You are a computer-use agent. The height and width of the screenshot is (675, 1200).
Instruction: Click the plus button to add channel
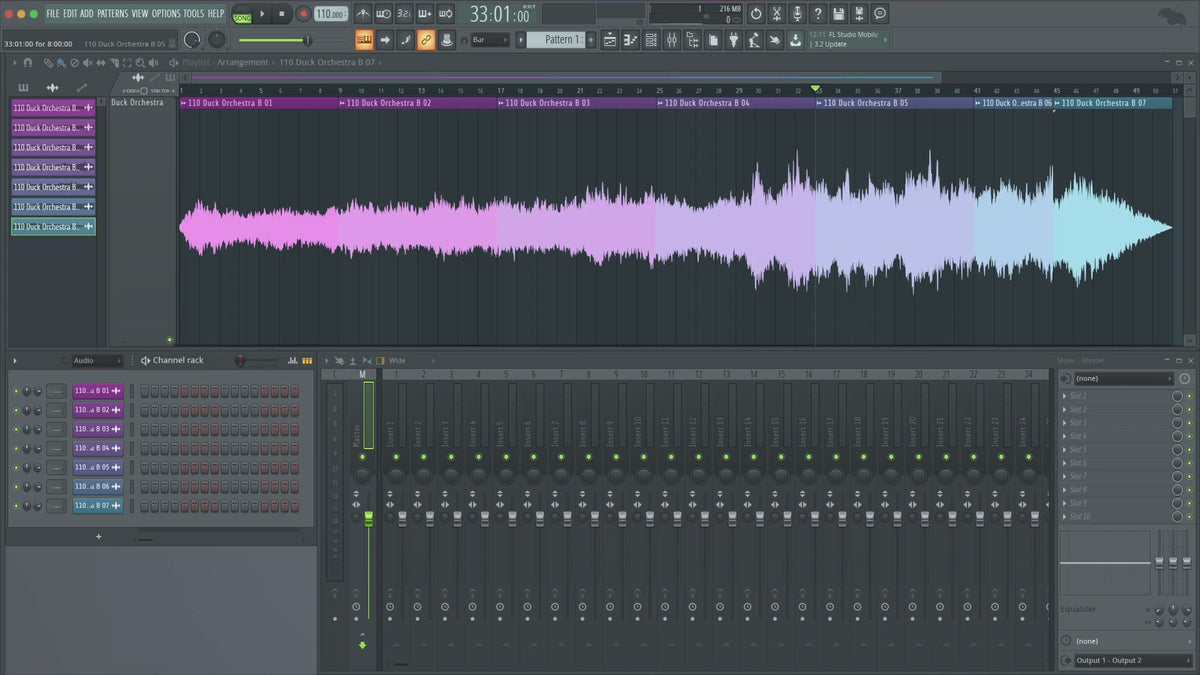coord(98,537)
